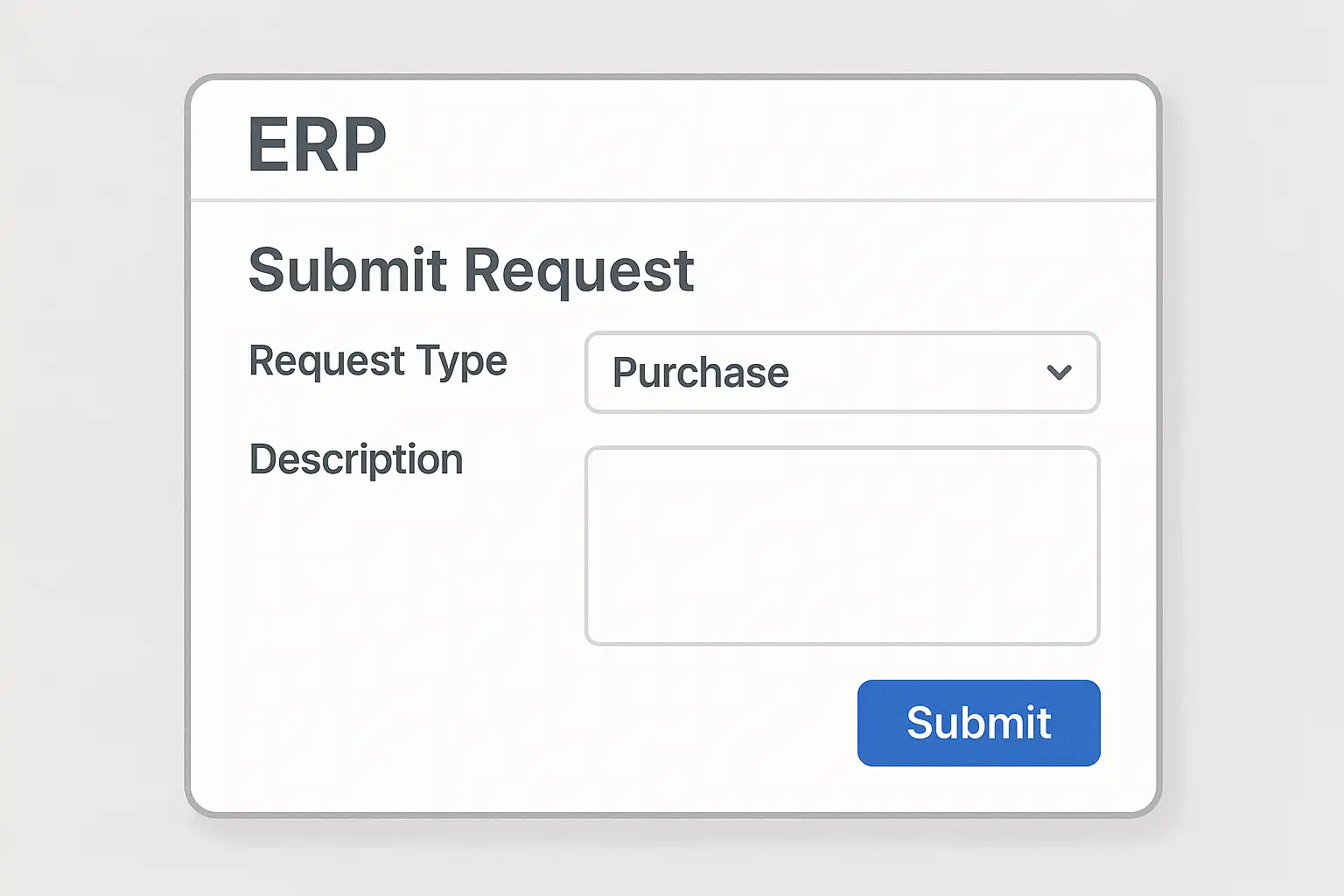
Task: Click the Submit Request heading
Action: 471,269
